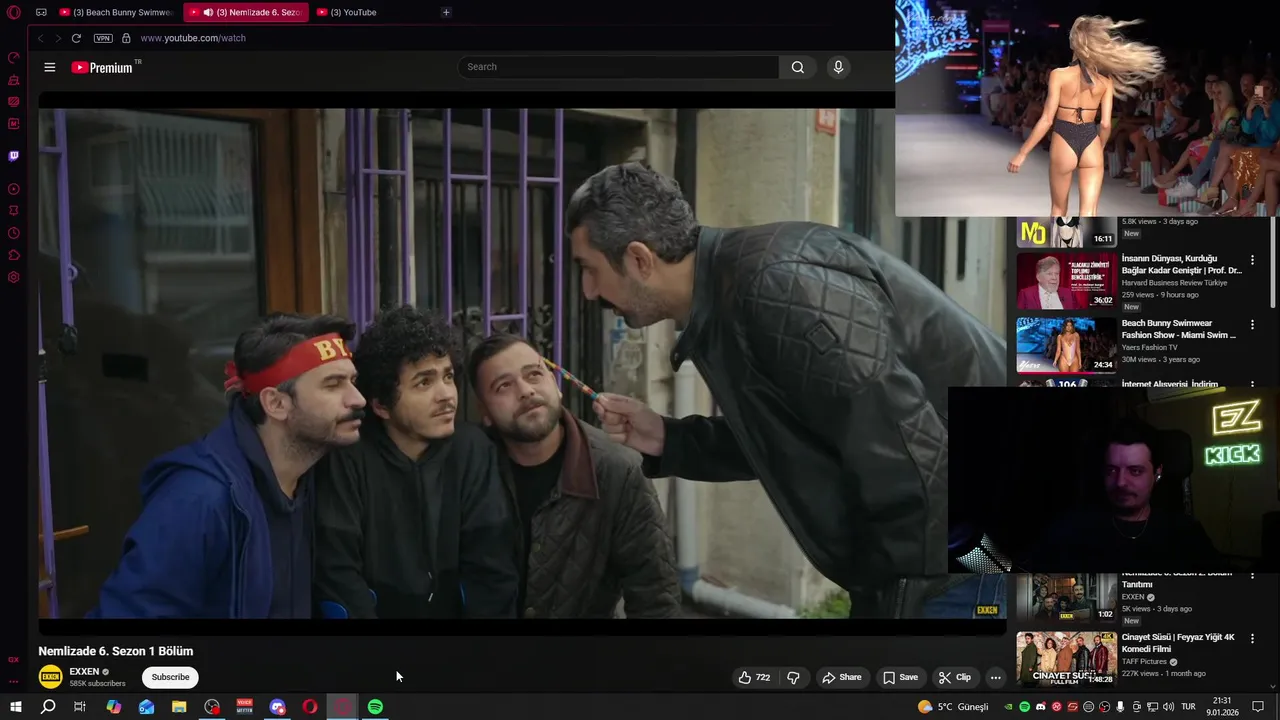
Task: Open Windows notification center
Action: pyautogui.click(x=1258, y=707)
